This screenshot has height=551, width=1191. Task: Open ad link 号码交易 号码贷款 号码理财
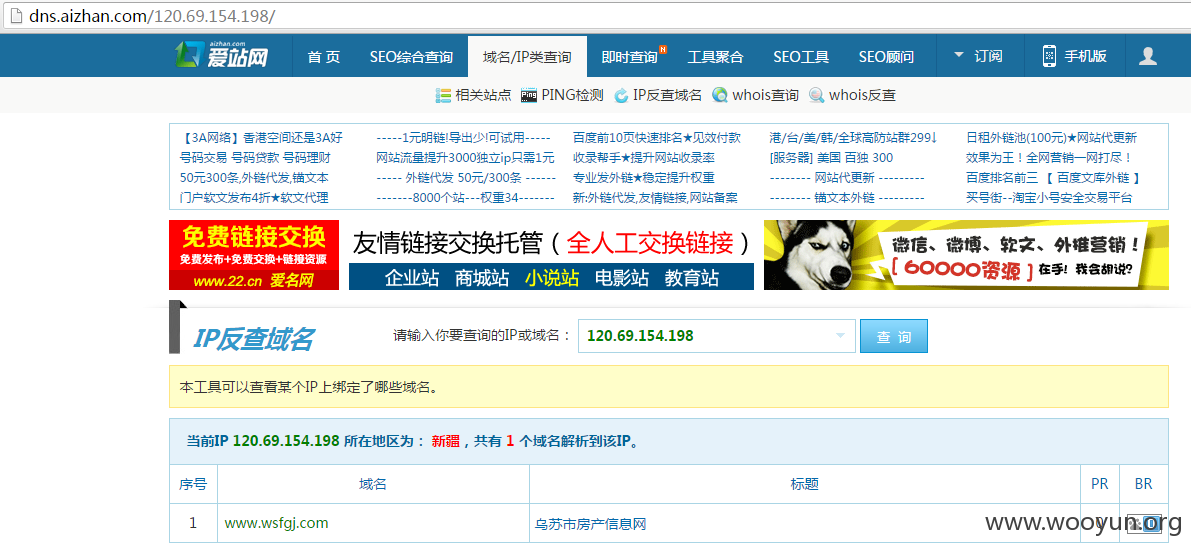[255, 158]
